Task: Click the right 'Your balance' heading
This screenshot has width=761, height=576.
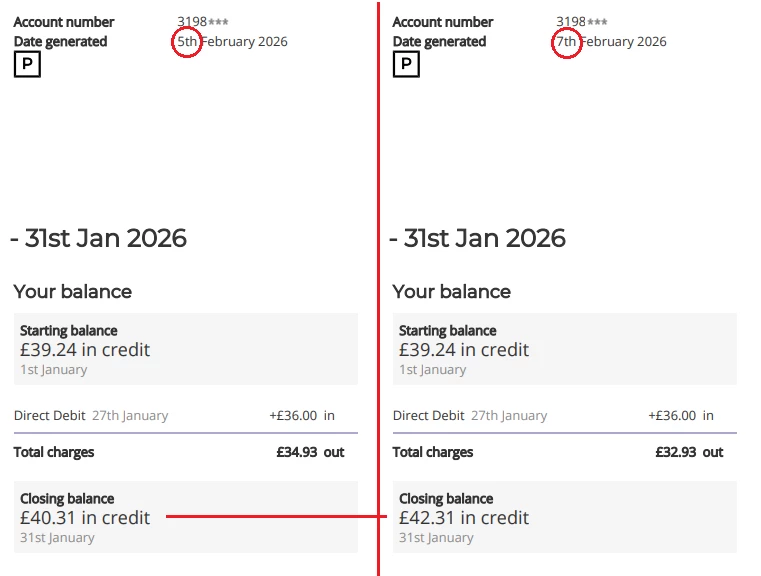Action: [x=451, y=292]
